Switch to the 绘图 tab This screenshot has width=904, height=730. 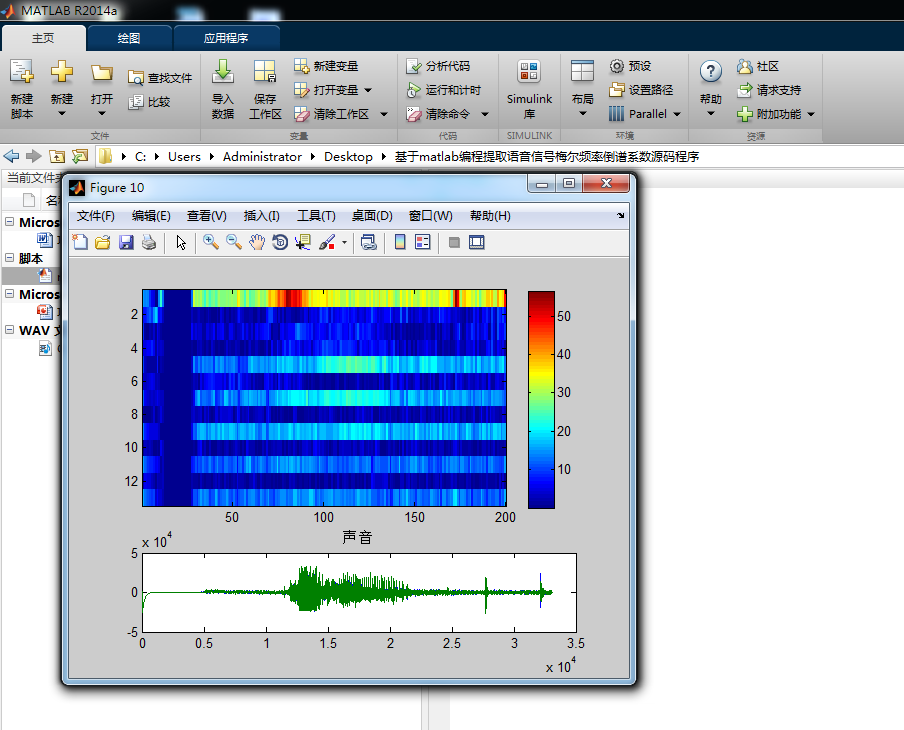pos(129,38)
